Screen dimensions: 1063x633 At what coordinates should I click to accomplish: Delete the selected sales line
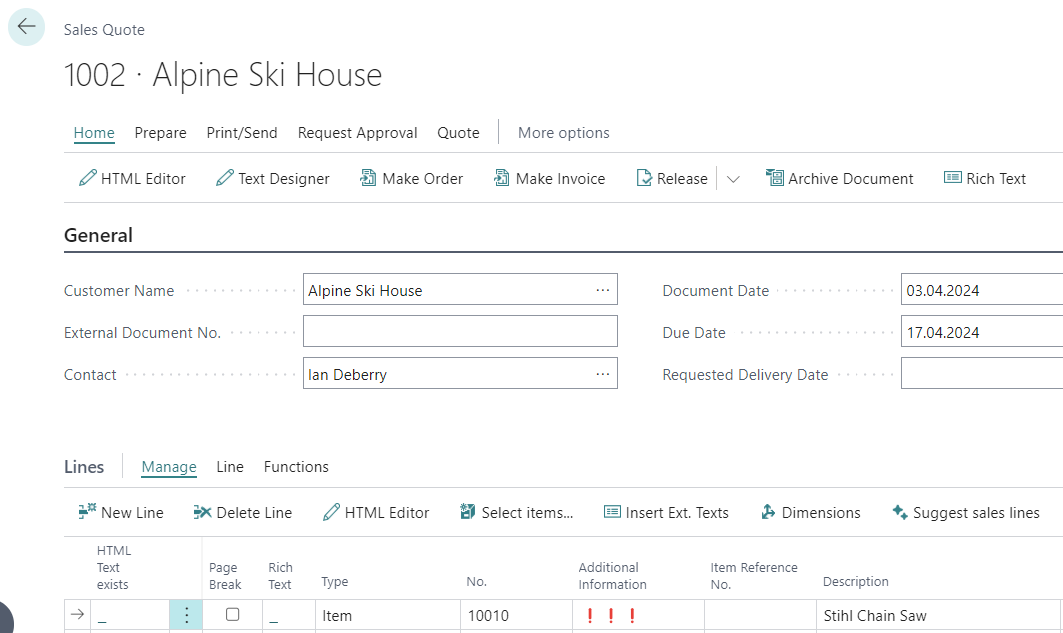click(242, 513)
